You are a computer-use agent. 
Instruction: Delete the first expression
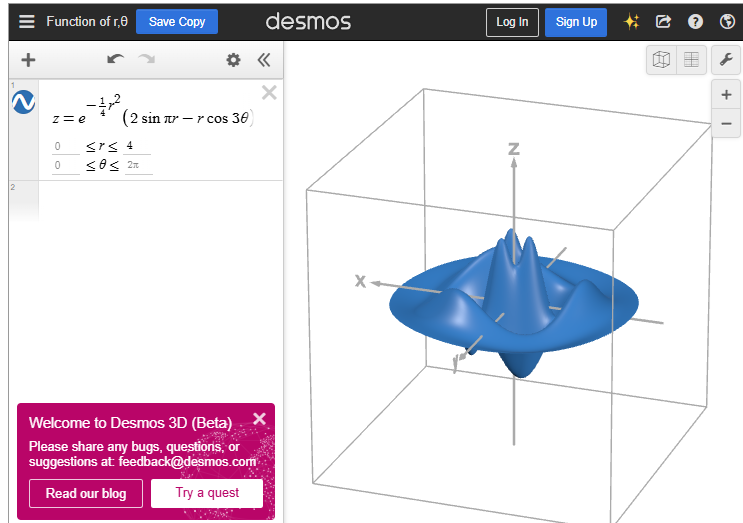269,93
